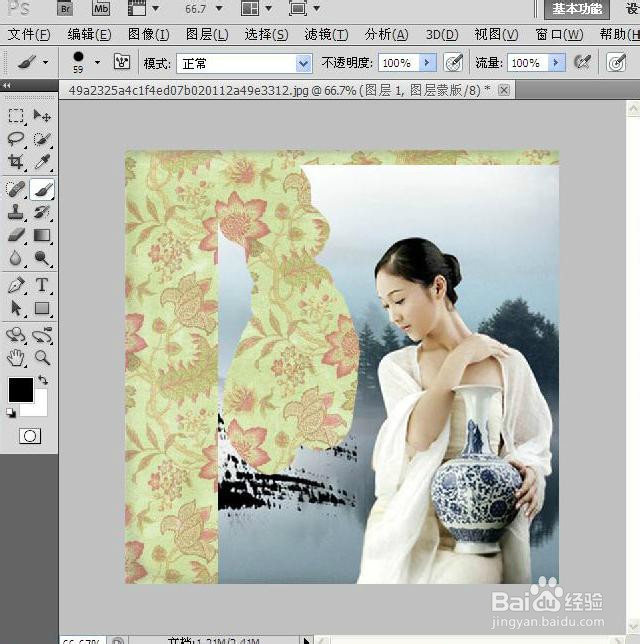This screenshot has width=640, height=644.
Task: Toggle tablet pressure for opacity
Action: (x=454, y=63)
